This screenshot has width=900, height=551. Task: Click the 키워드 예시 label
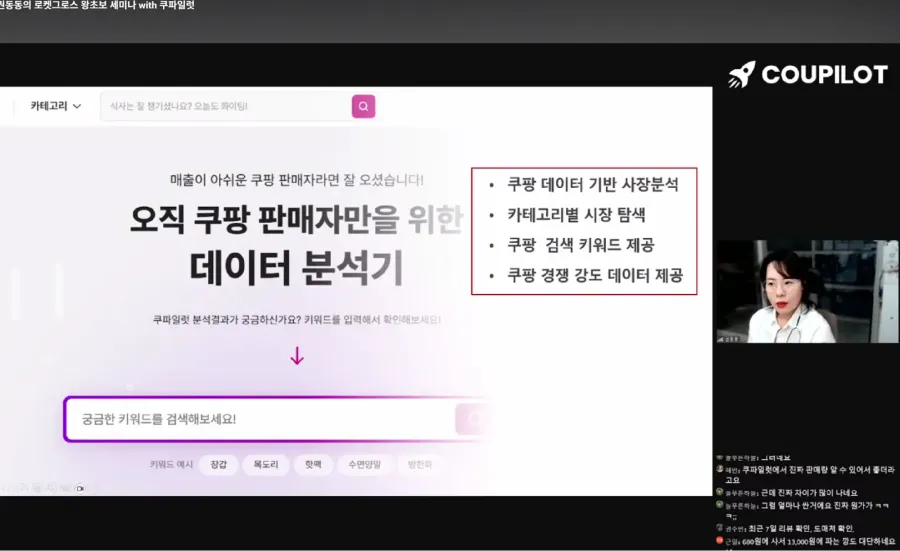pyautogui.click(x=171, y=464)
